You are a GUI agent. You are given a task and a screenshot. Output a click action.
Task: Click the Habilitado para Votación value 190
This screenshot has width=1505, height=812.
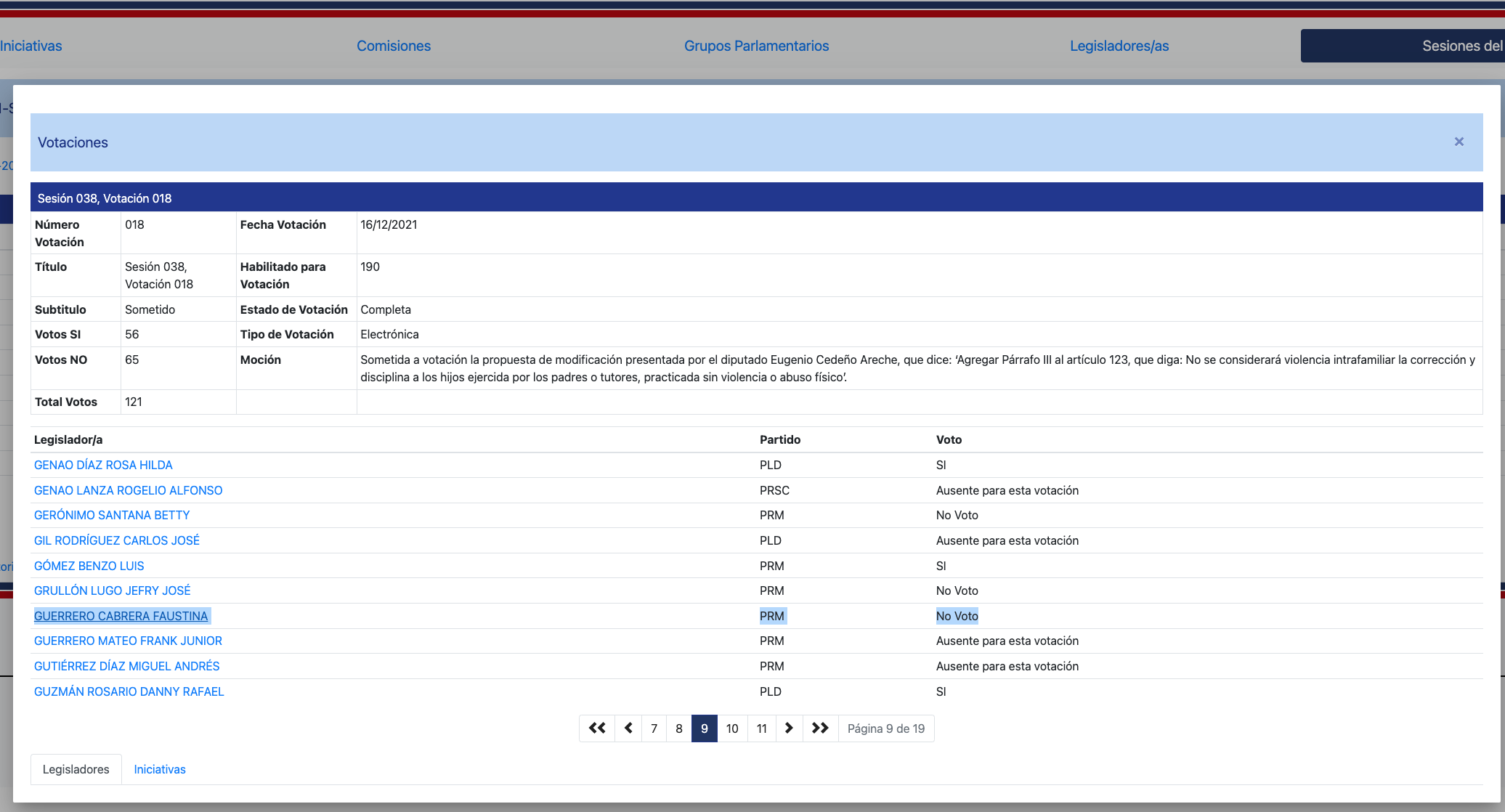pyautogui.click(x=370, y=267)
